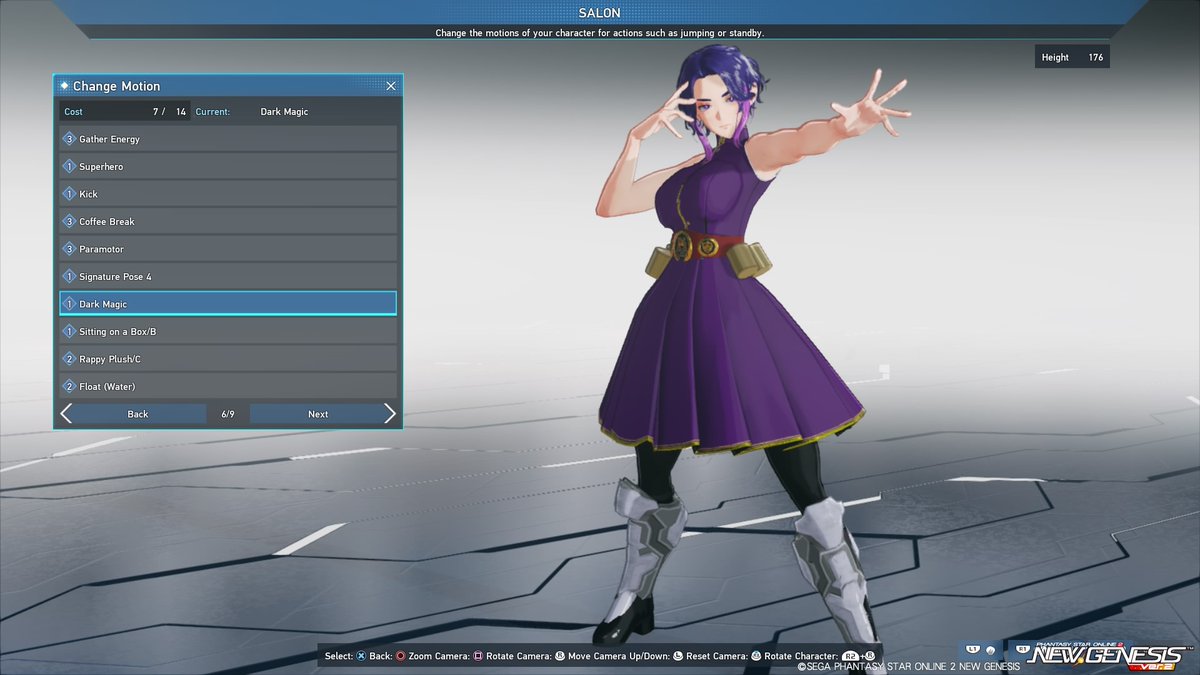1200x675 pixels.
Task: Click the Back page button
Action: tap(138, 414)
